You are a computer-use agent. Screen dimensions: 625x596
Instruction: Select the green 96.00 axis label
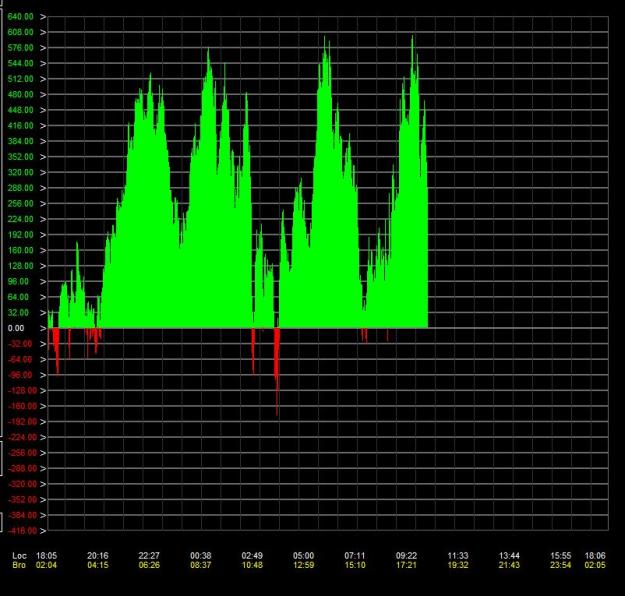[x=18, y=281]
